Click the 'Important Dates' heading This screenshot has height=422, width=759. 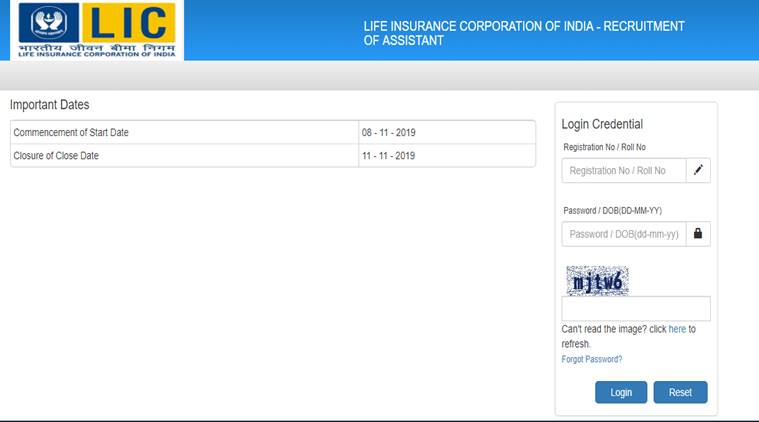pyautogui.click(x=49, y=105)
